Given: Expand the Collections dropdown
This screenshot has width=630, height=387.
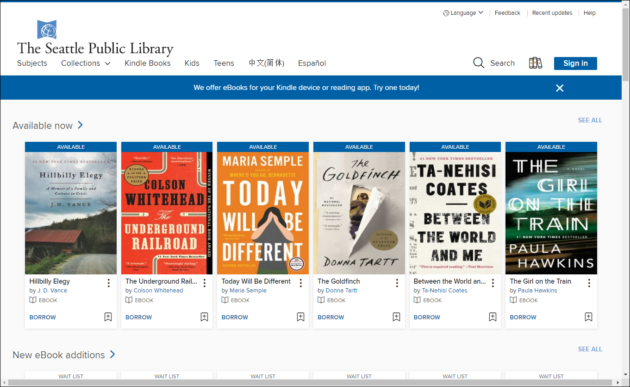Looking at the screenshot, I should coord(86,63).
